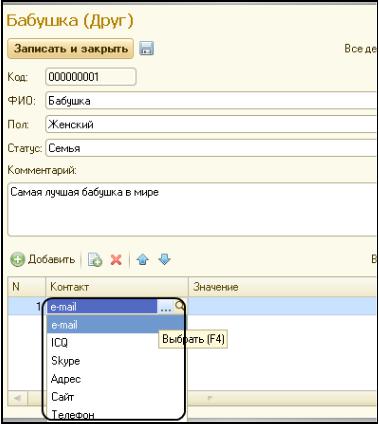379x425 pixels.
Task: Click the copy row icon in table toolbar
Action: point(95,260)
